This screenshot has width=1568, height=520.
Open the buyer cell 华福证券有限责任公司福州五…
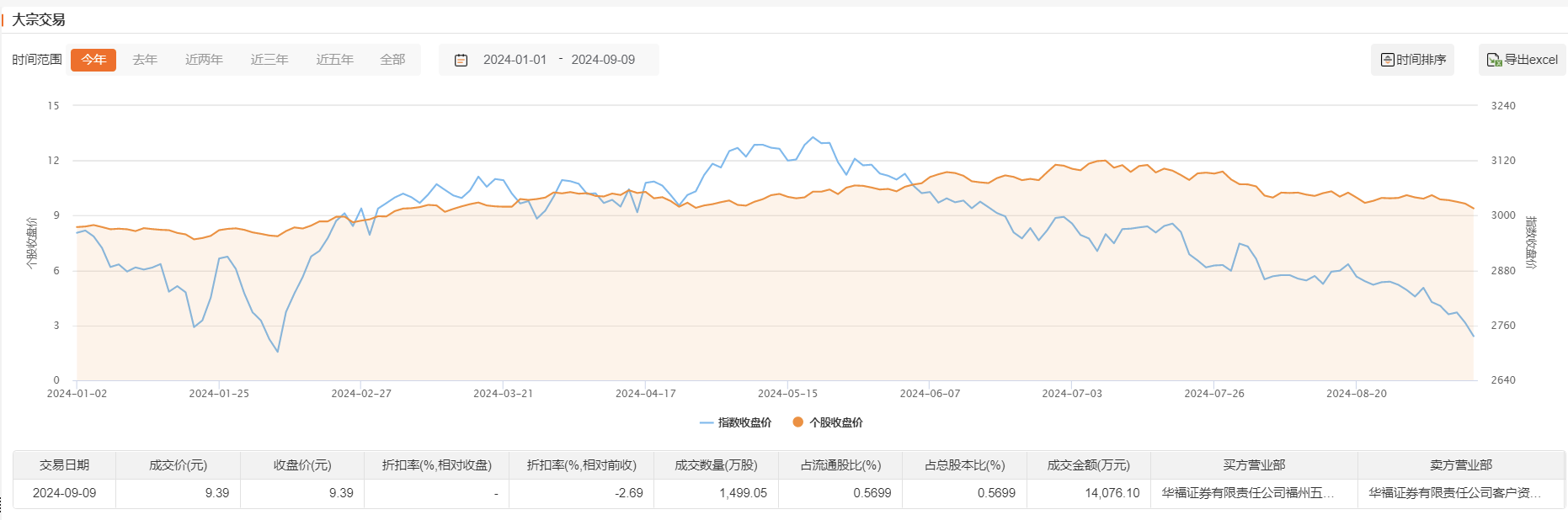coord(1247,493)
